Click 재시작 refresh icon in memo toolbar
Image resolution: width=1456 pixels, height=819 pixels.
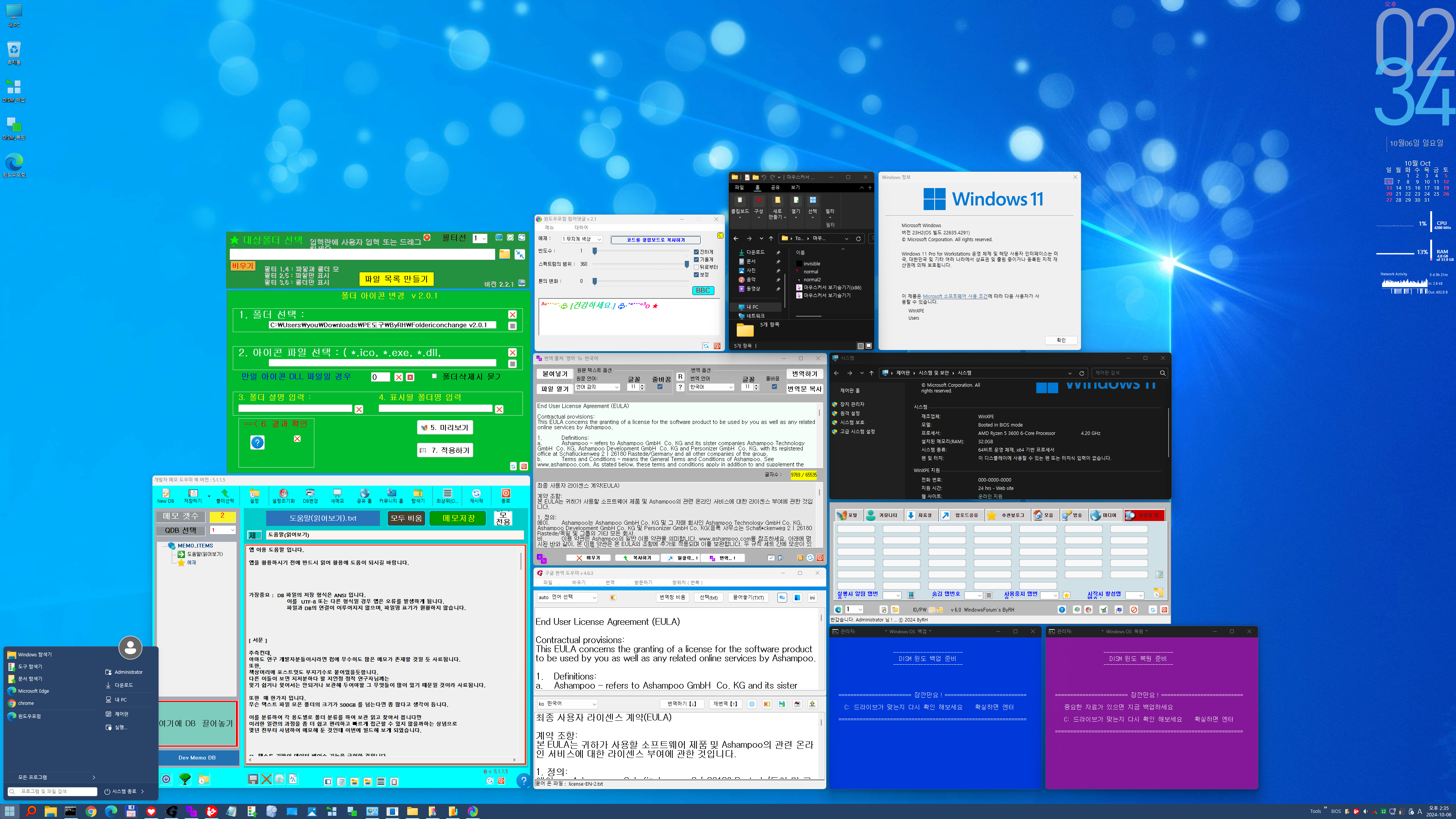point(477,495)
